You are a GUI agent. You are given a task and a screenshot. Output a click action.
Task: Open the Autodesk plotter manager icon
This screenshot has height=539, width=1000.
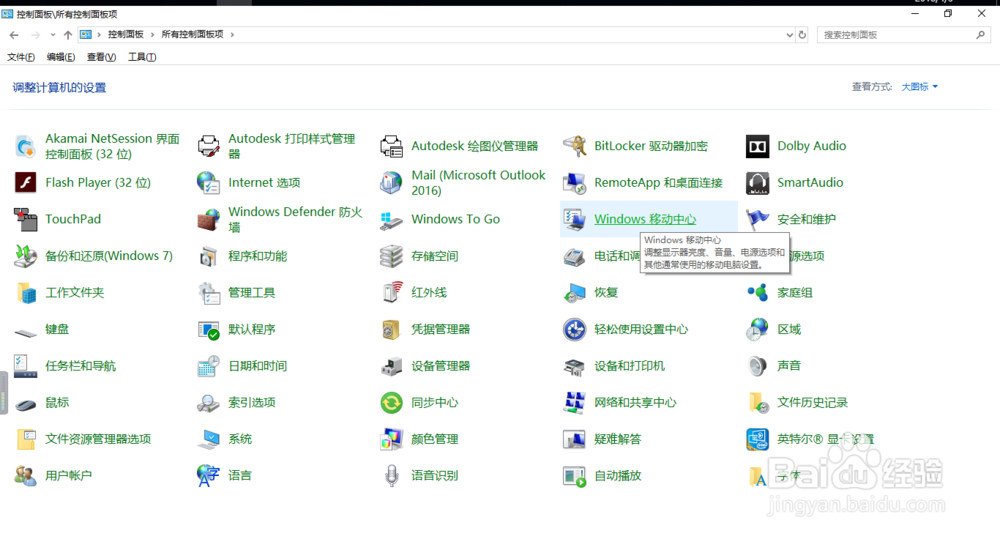coord(392,146)
